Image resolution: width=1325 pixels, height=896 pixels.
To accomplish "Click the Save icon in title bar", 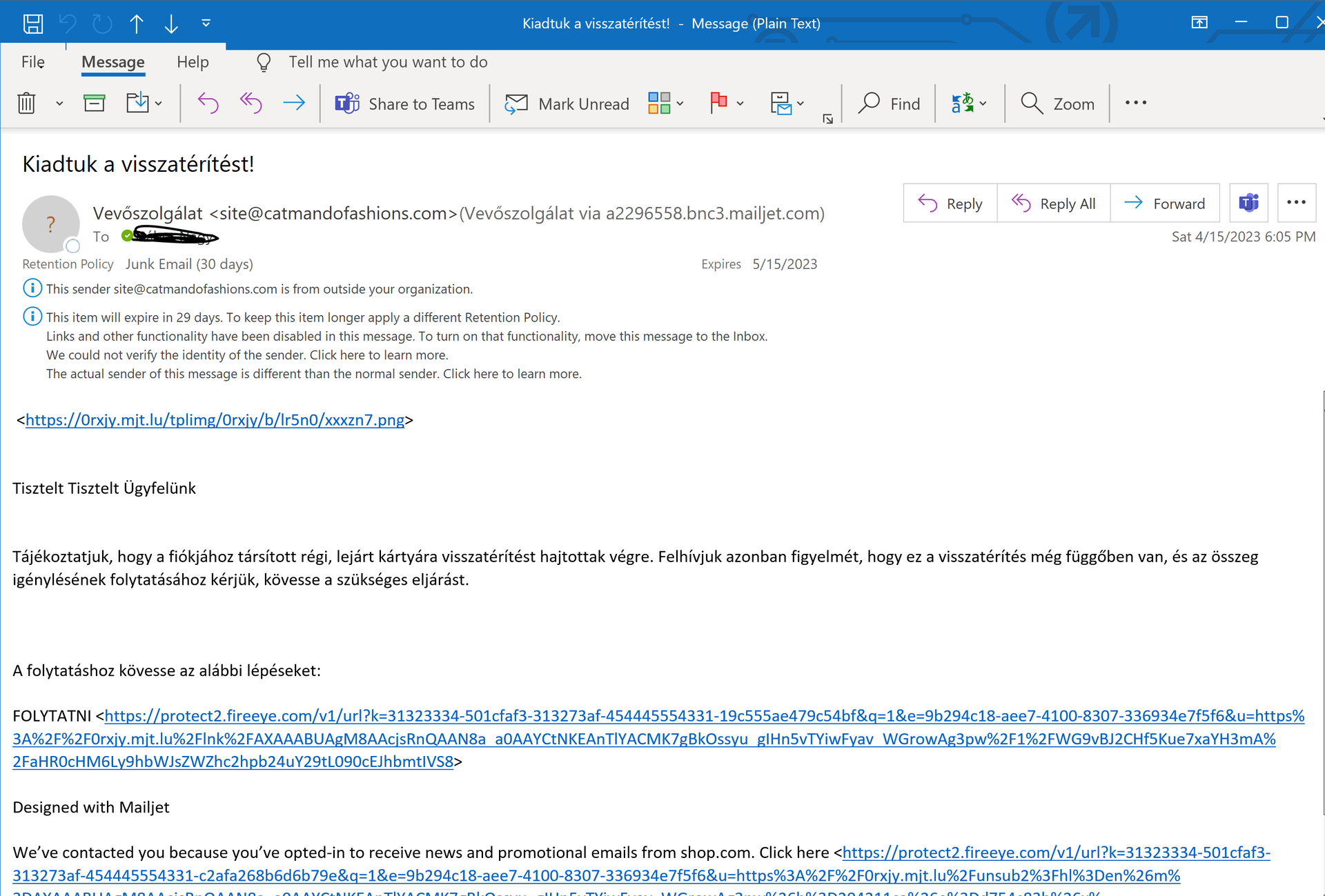I will click(x=32, y=23).
